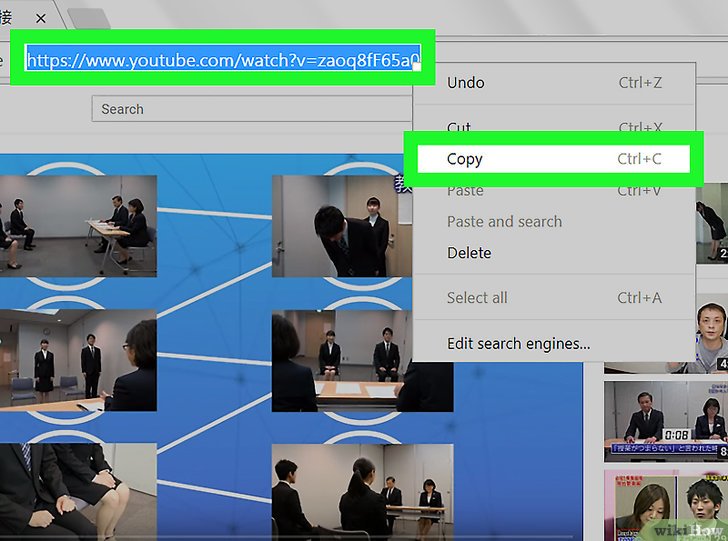
Task: Click Paste in the context menu
Action: coord(465,190)
